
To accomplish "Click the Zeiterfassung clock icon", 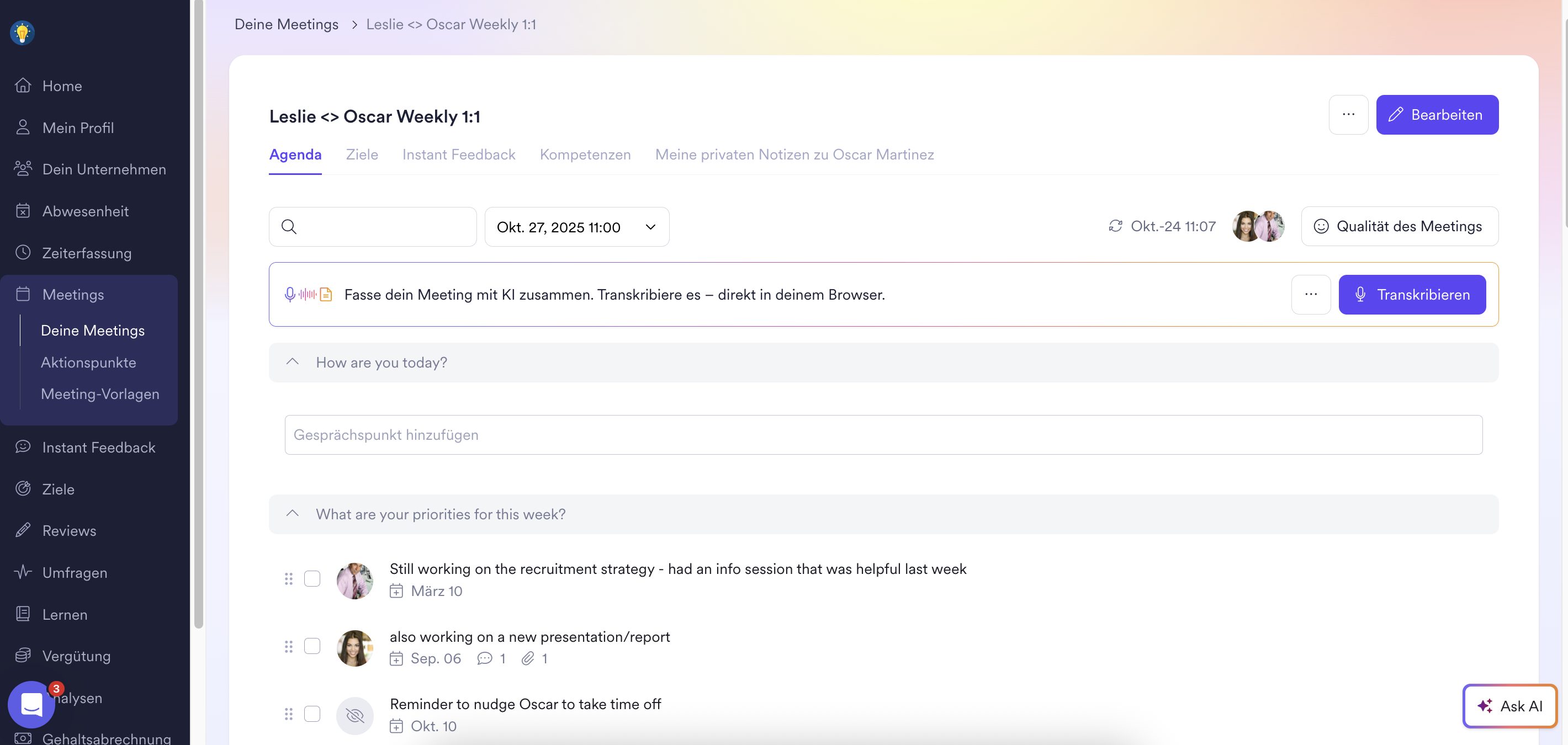I will (23, 252).
